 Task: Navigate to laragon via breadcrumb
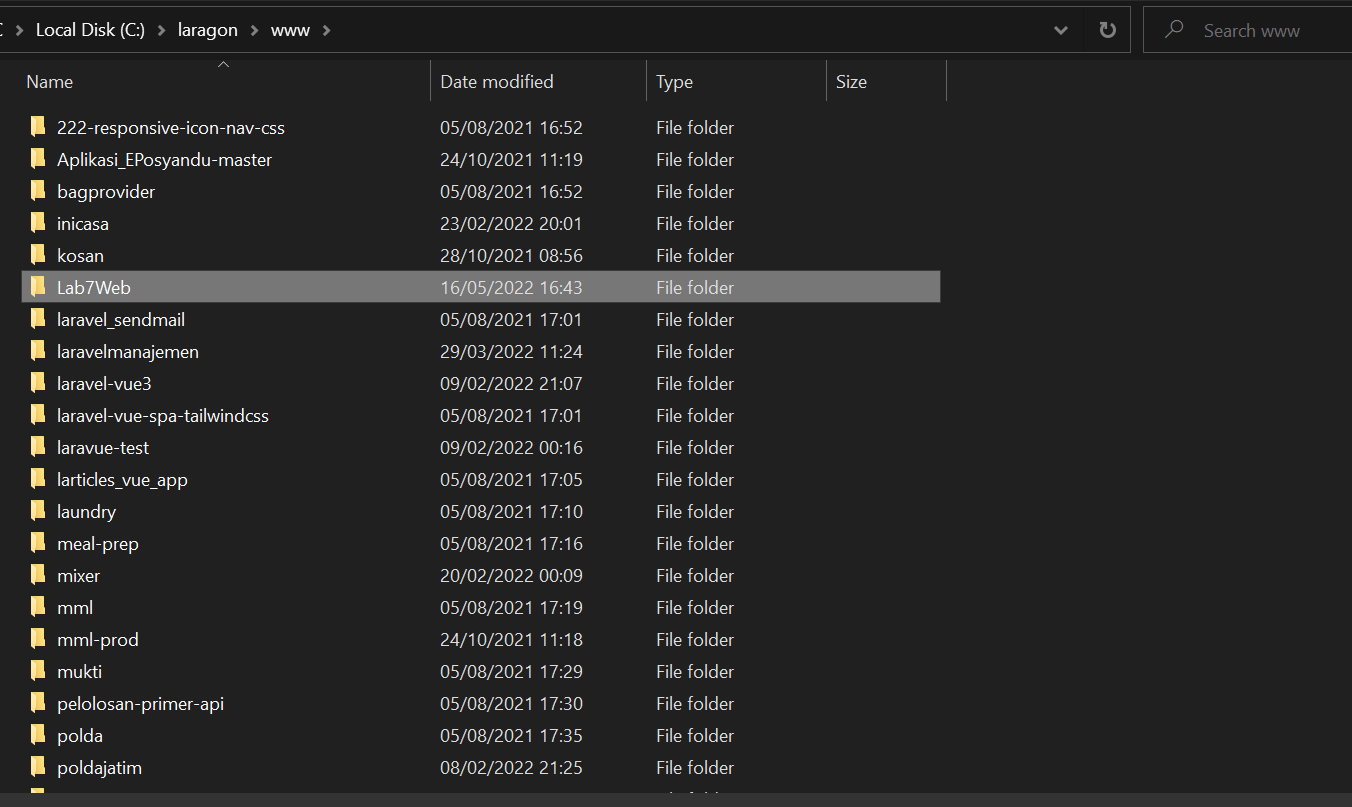point(207,29)
